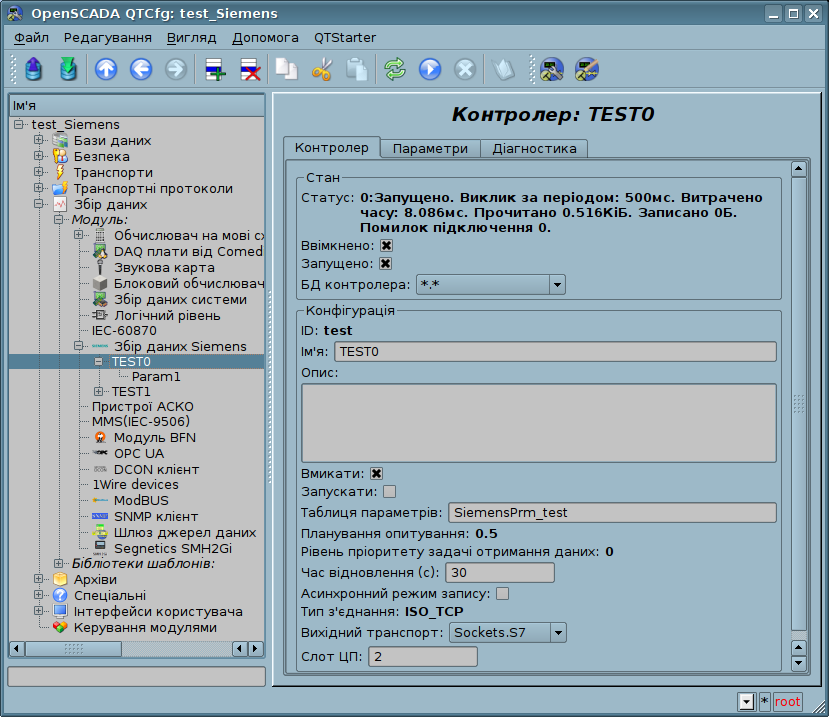Image resolution: width=829 pixels, height=717 pixels.
Task: Enable the Асинхронний режим запису checkbox
Action: pyautogui.click(x=503, y=593)
